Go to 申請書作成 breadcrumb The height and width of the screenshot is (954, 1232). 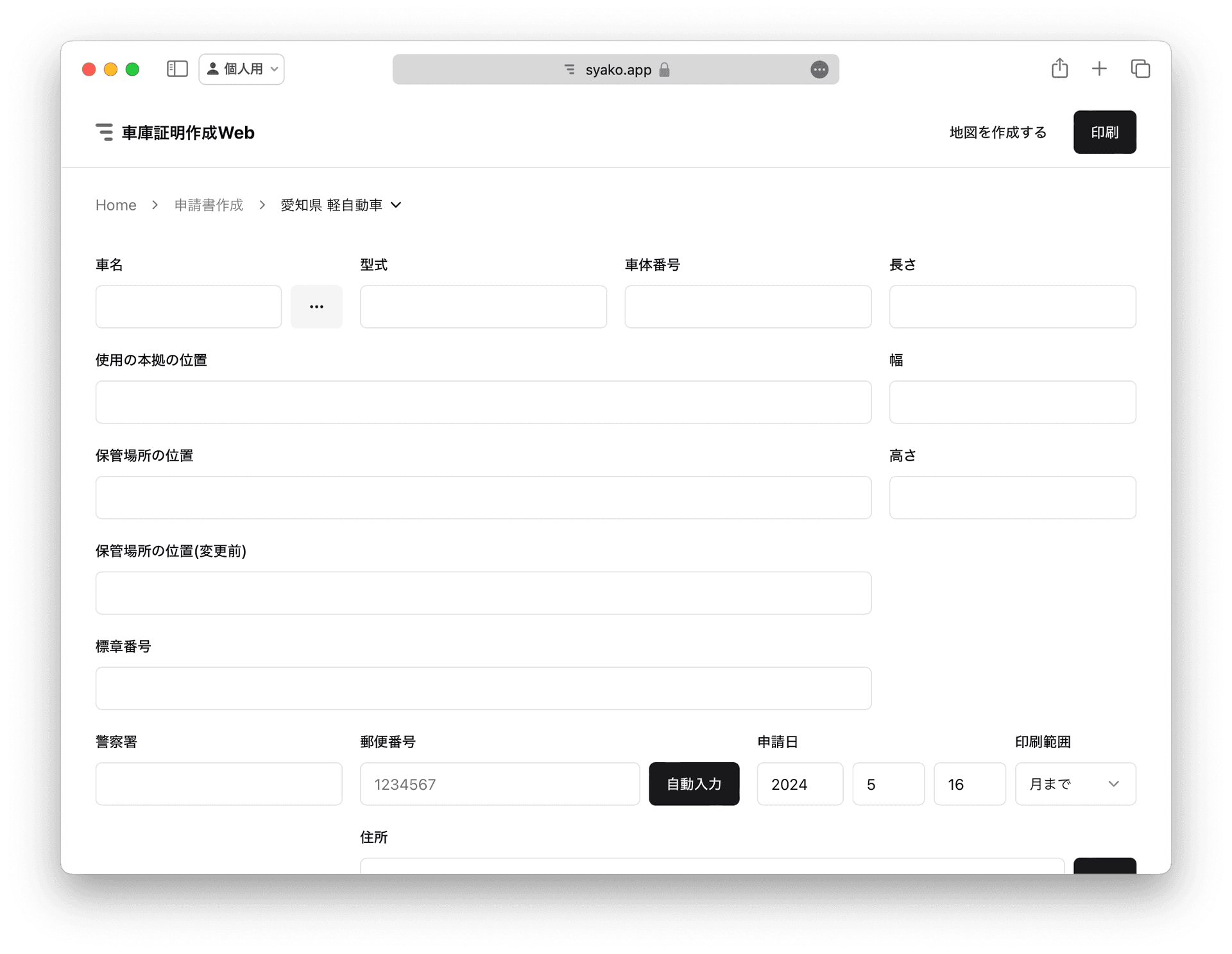coord(209,205)
